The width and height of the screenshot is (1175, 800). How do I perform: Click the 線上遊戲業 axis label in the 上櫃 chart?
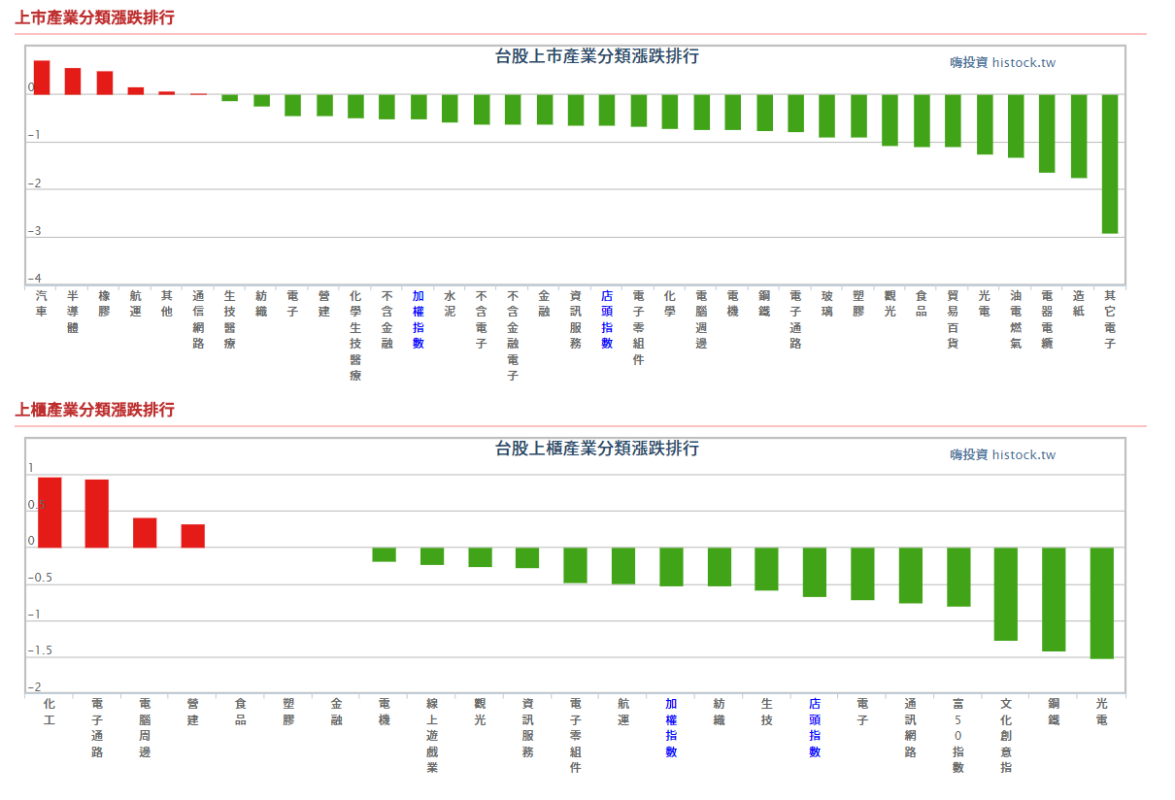click(432, 735)
